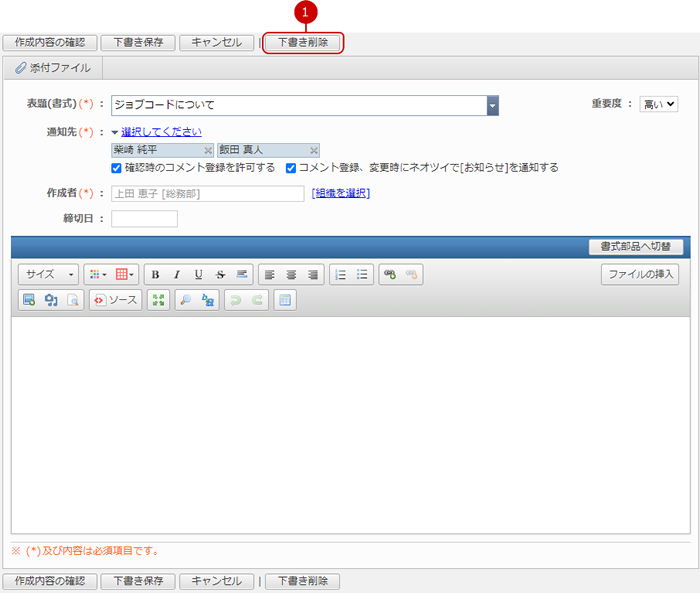
Task: Click bottom 下書き削除 button
Action: [x=303, y=581]
